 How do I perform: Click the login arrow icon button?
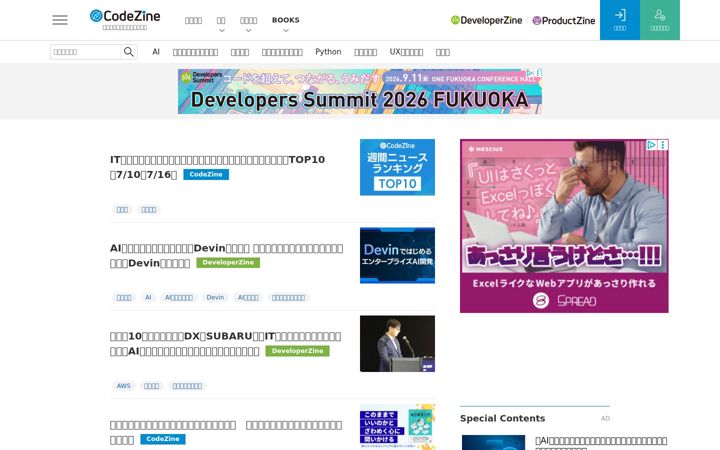click(619, 20)
